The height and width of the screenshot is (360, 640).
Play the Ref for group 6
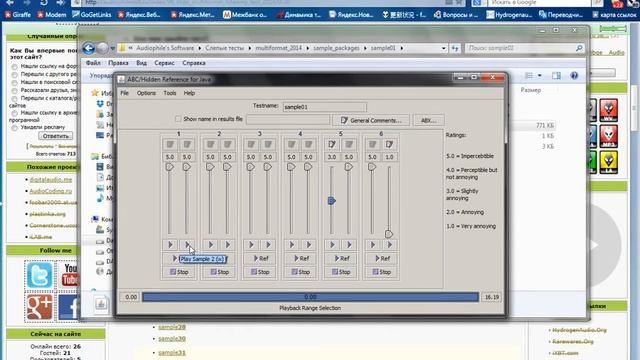382,258
